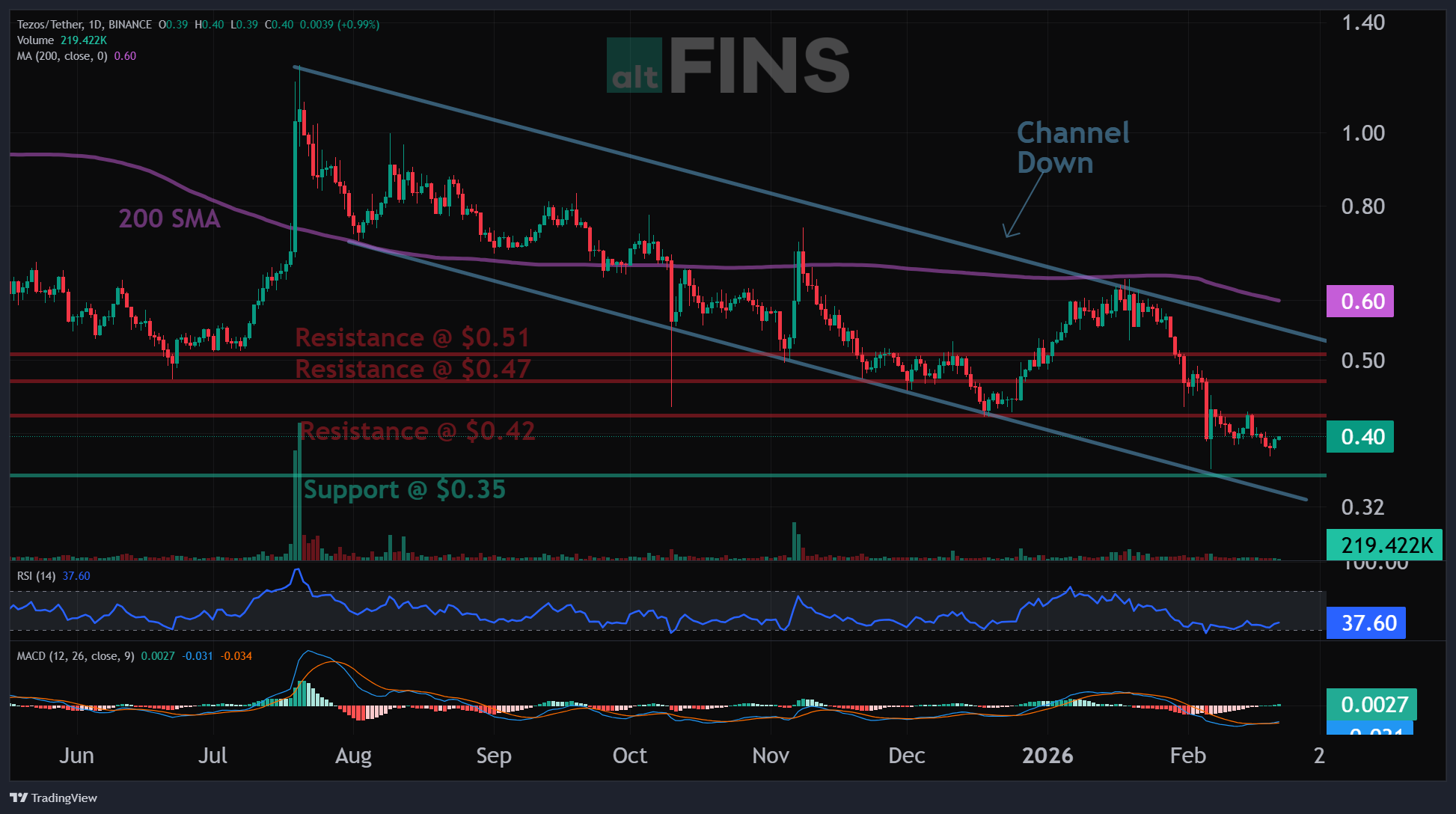Screen dimensions: 1456x814
Task: Click the Nov label on time axis
Action: 770,756
